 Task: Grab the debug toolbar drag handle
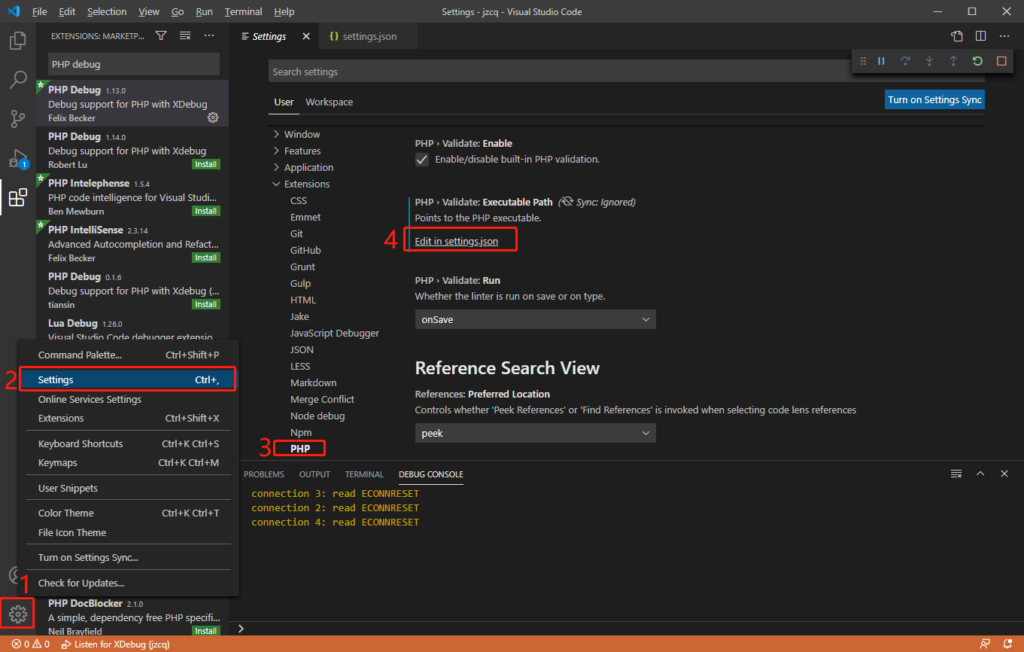(863, 61)
